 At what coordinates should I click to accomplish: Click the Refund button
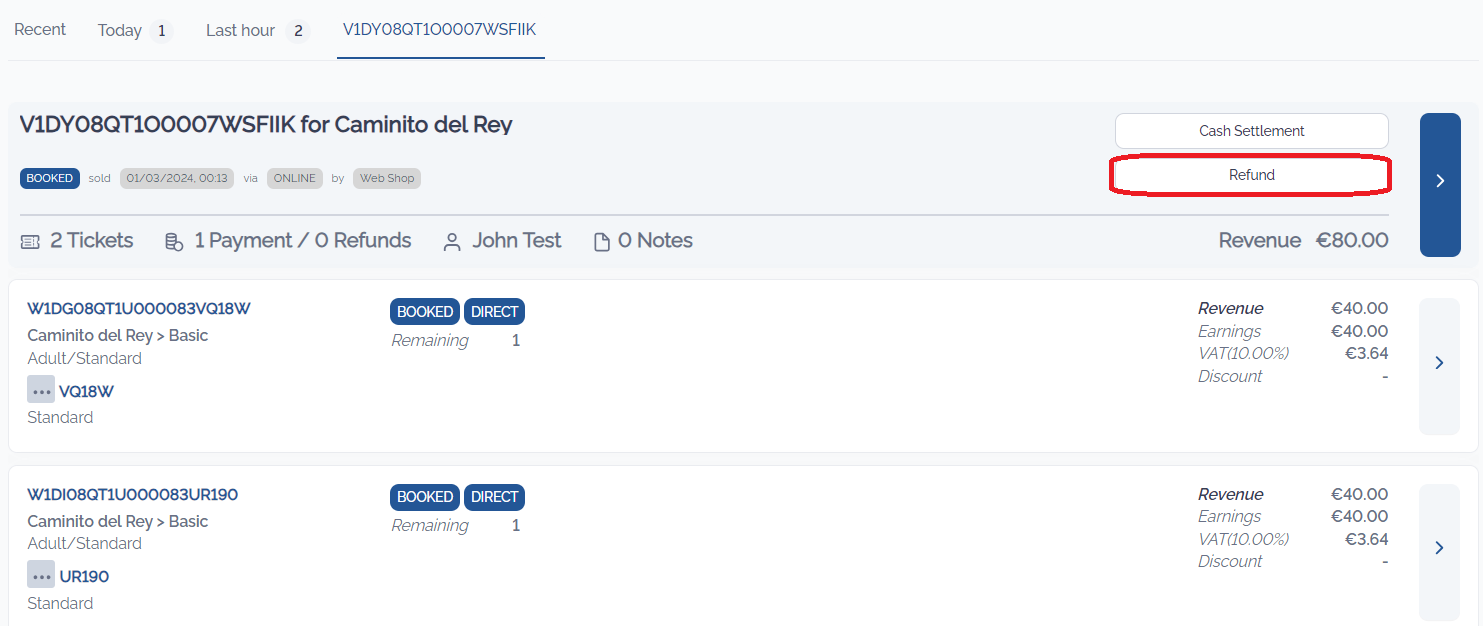click(x=1251, y=175)
